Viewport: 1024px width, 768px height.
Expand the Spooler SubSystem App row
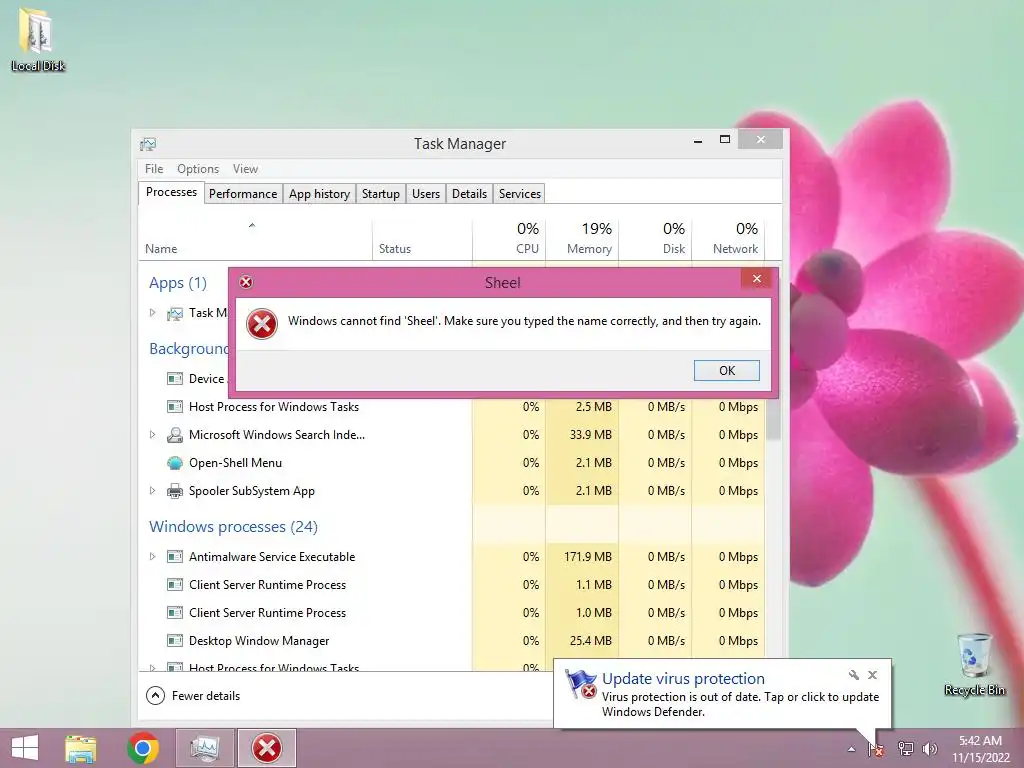click(152, 490)
